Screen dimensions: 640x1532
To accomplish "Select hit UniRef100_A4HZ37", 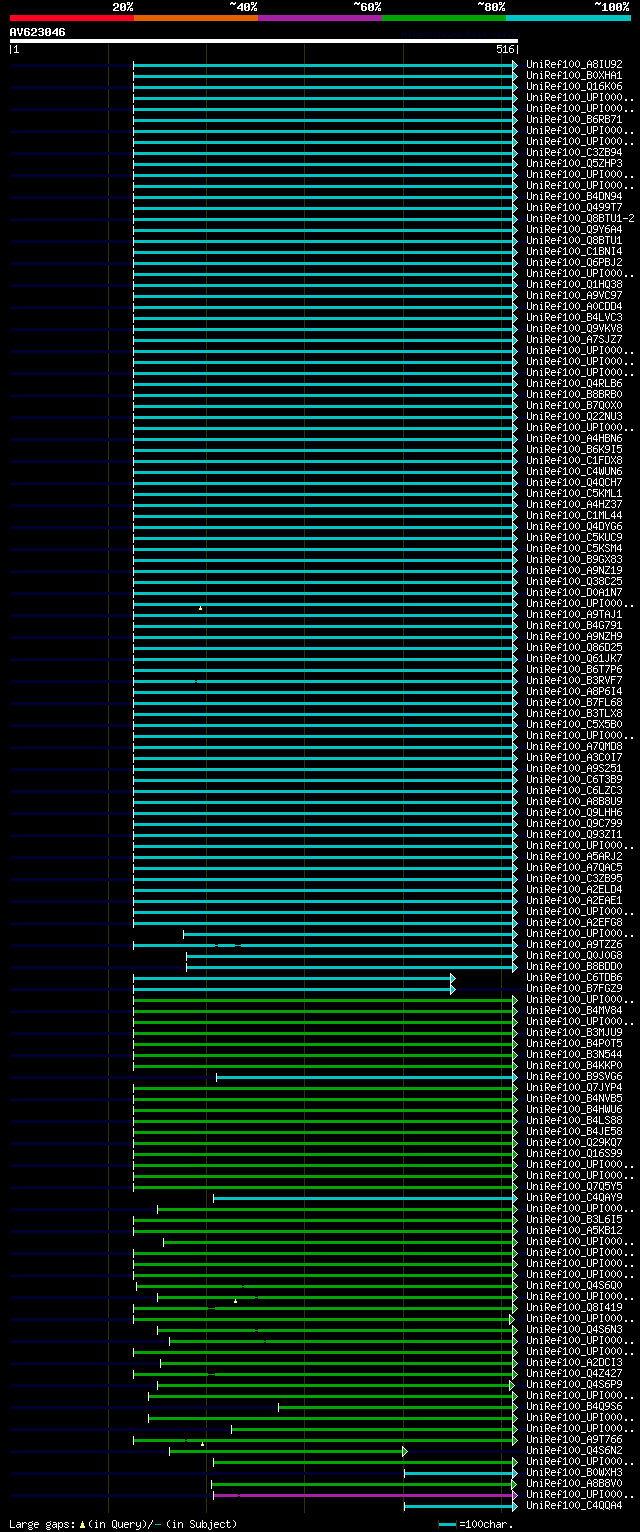I will point(574,504).
